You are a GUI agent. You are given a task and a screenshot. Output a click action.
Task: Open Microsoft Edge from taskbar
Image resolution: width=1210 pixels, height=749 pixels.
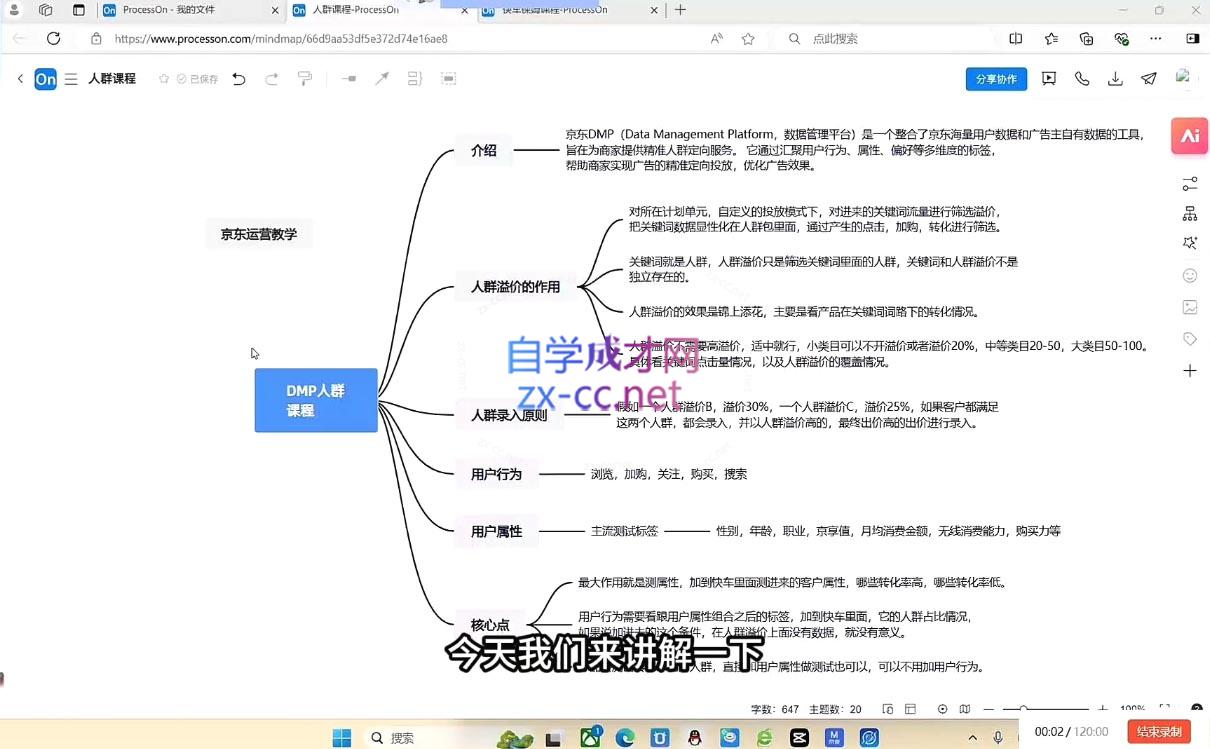625,738
